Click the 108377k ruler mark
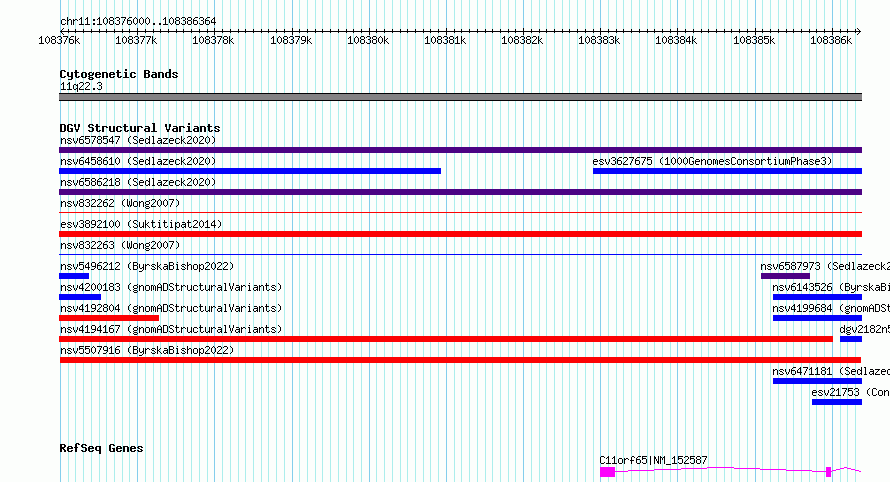This screenshot has height=482, width=890. coord(136,40)
